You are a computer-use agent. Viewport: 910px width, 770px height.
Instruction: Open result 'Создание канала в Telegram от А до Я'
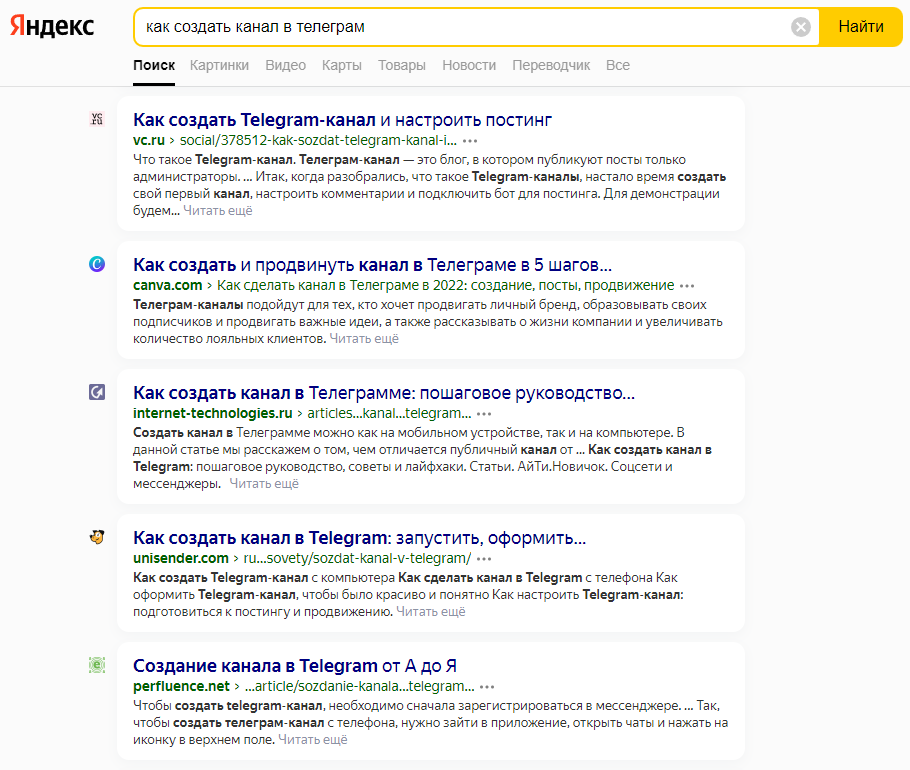coord(295,666)
